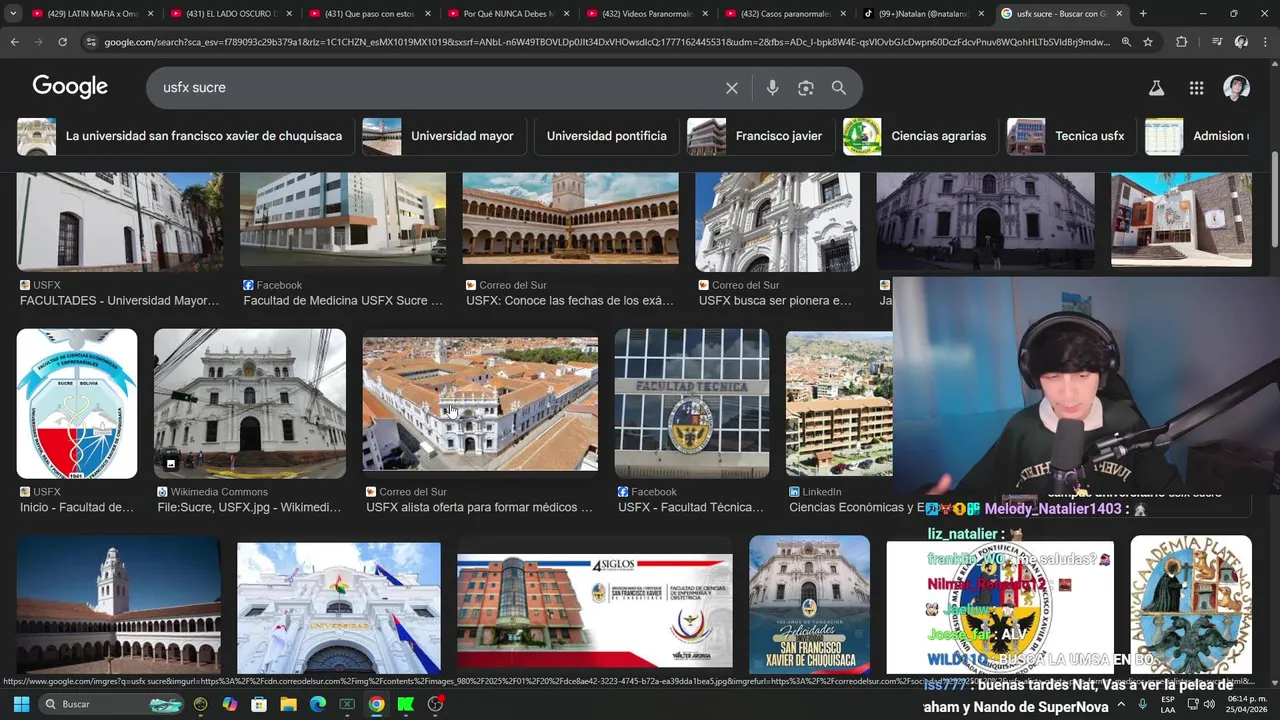Open 4 Siglos San Francisco Xavier banner image
Screen dimensions: 1280x720
[x=595, y=612]
